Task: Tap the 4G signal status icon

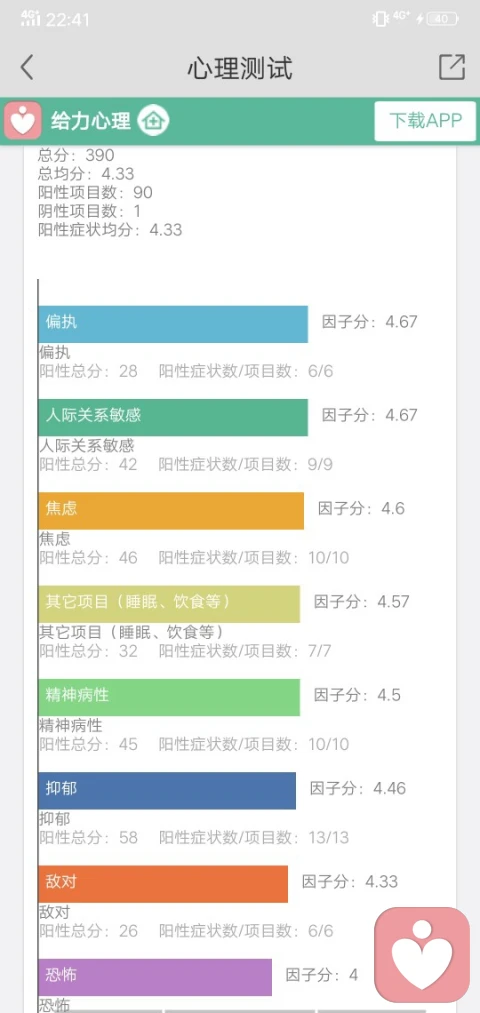Action: 30,18
